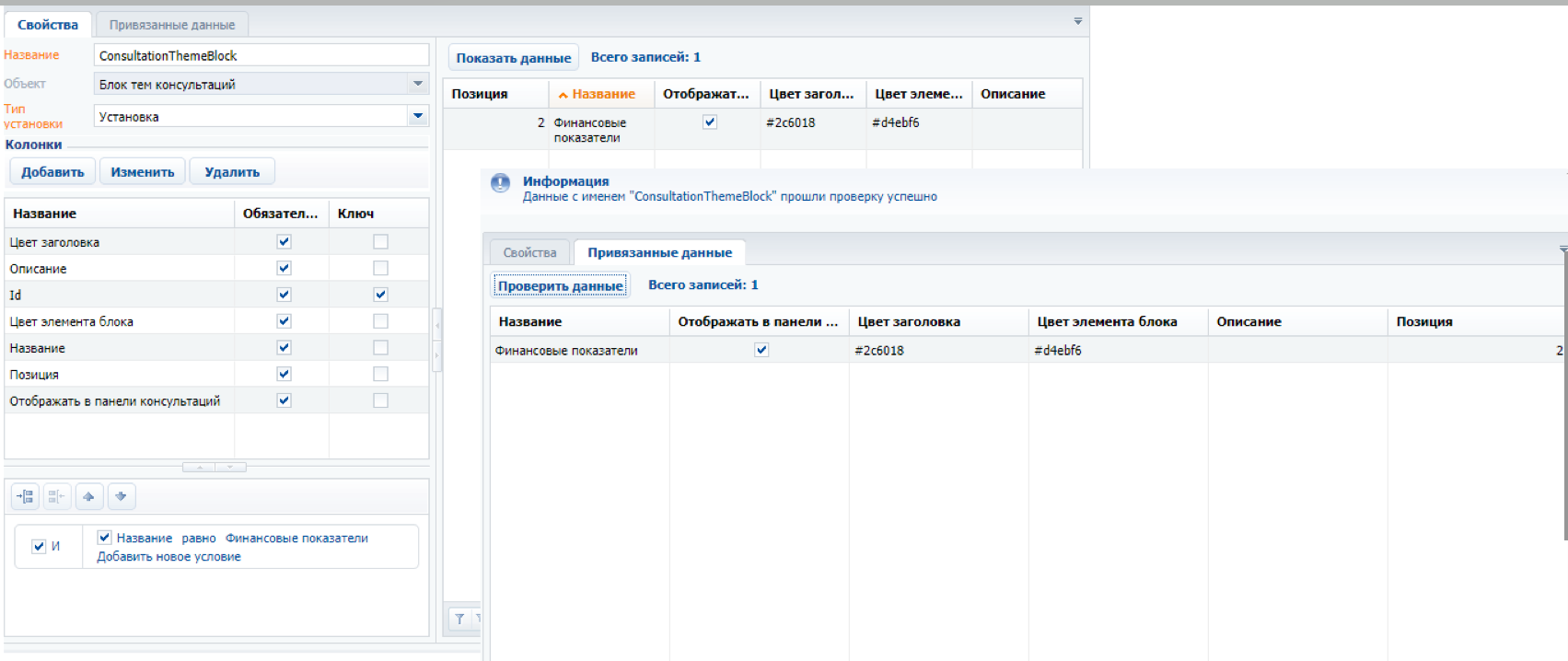The height and width of the screenshot is (661, 1568).
Task: Click the равно operator link in the filter
Action: click(x=199, y=539)
